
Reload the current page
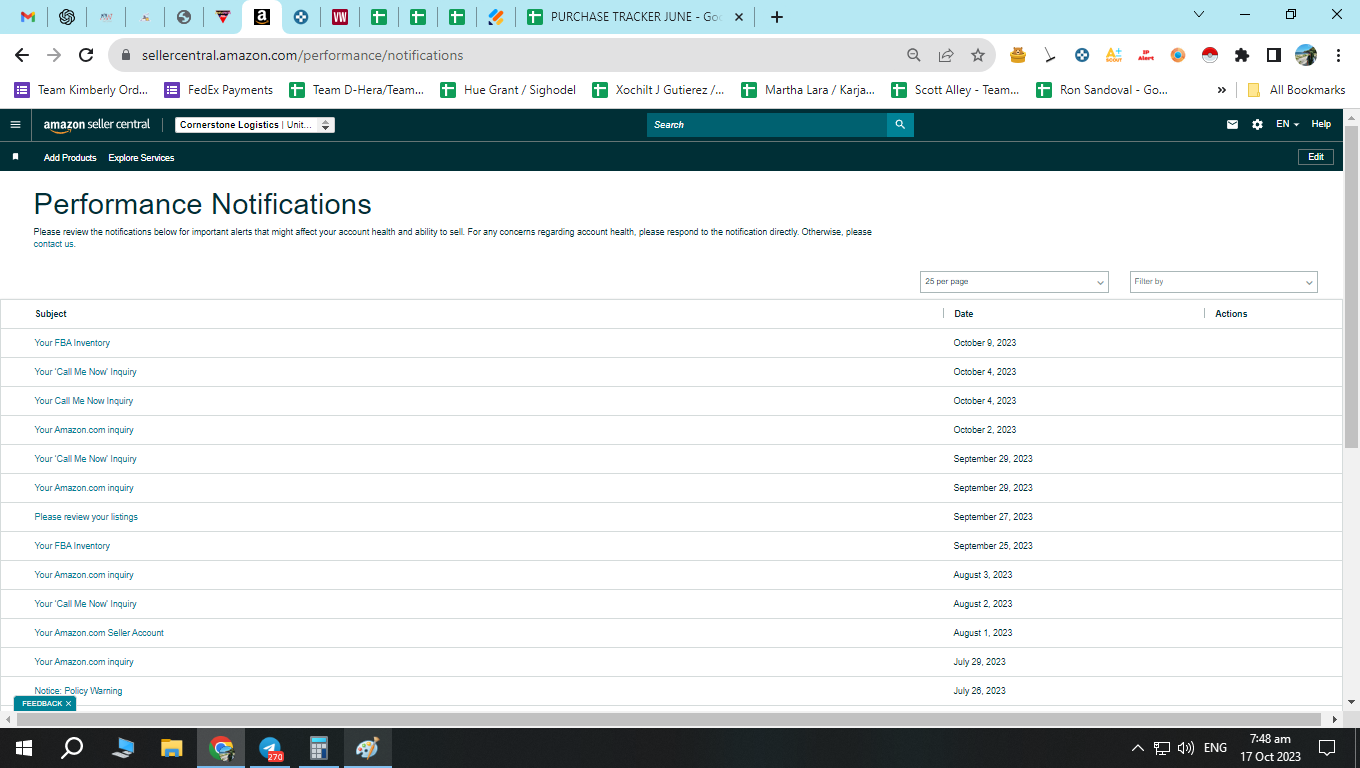click(x=86, y=55)
